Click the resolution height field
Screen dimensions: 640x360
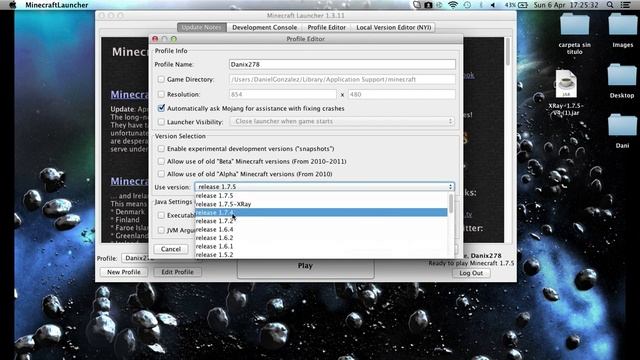[401, 94]
